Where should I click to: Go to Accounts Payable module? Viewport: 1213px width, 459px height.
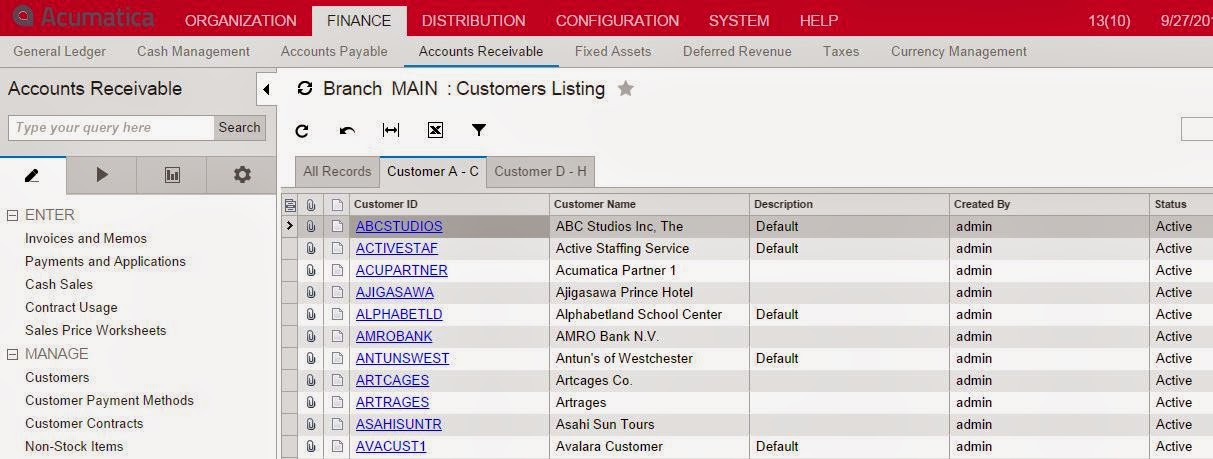334,51
